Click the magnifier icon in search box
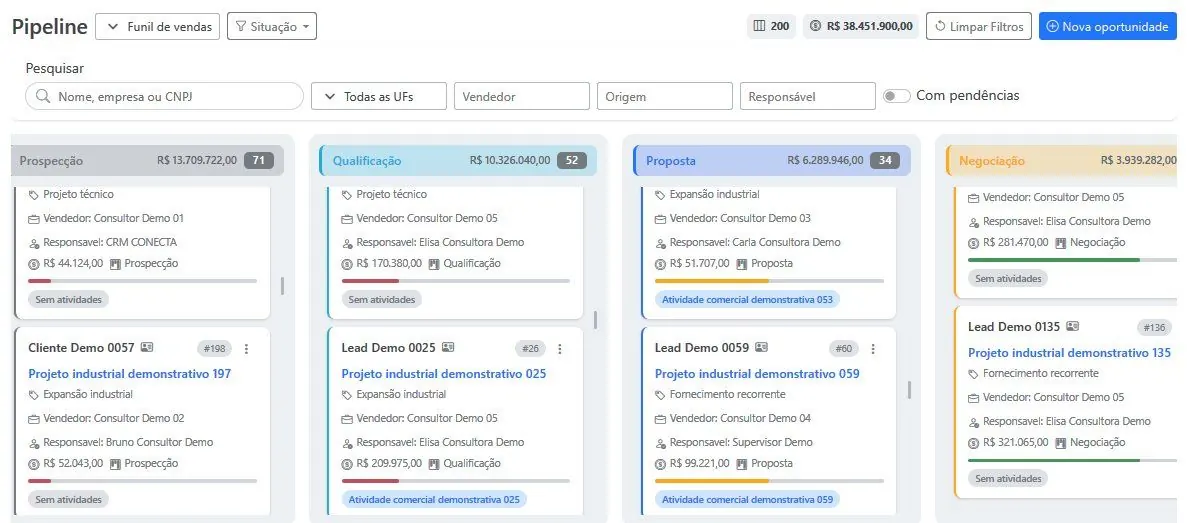Image resolution: width=1187 pixels, height=523 pixels. tap(43, 96)
